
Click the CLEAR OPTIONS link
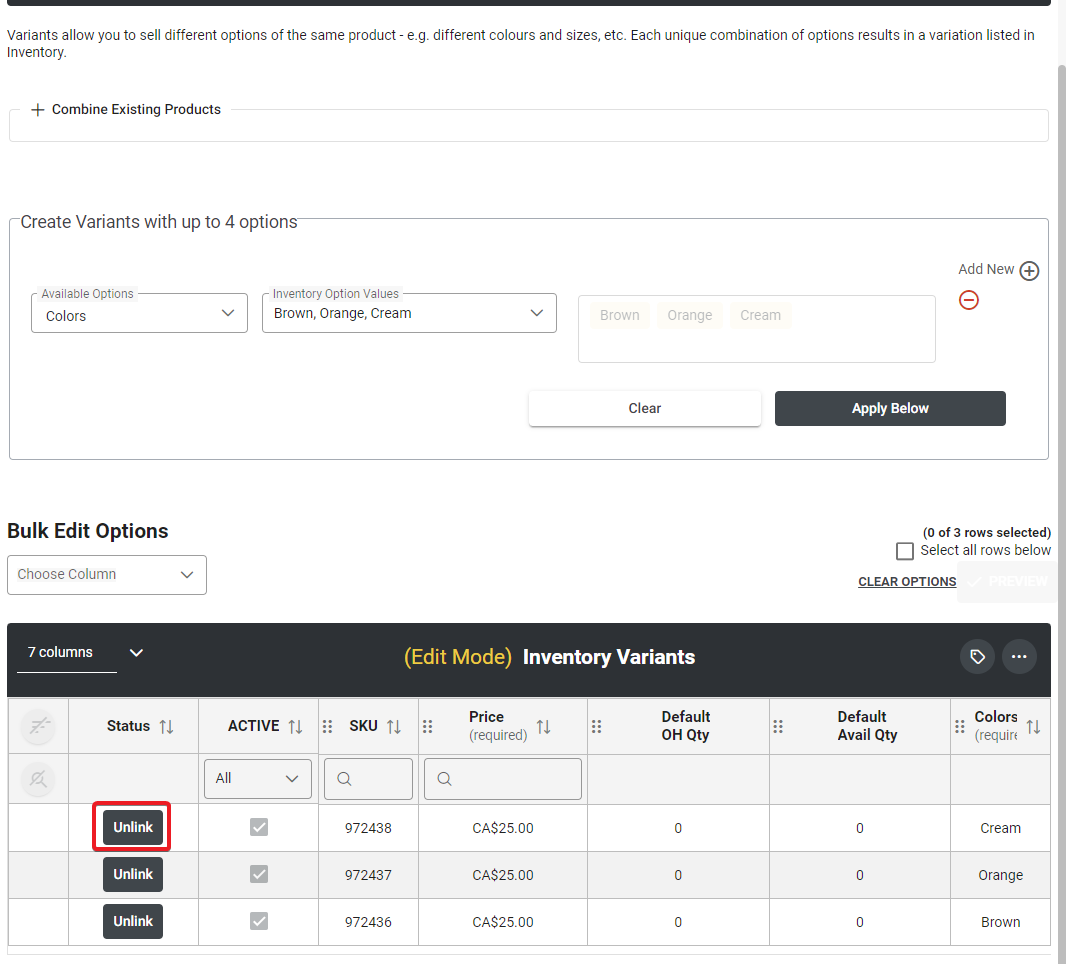906,582
